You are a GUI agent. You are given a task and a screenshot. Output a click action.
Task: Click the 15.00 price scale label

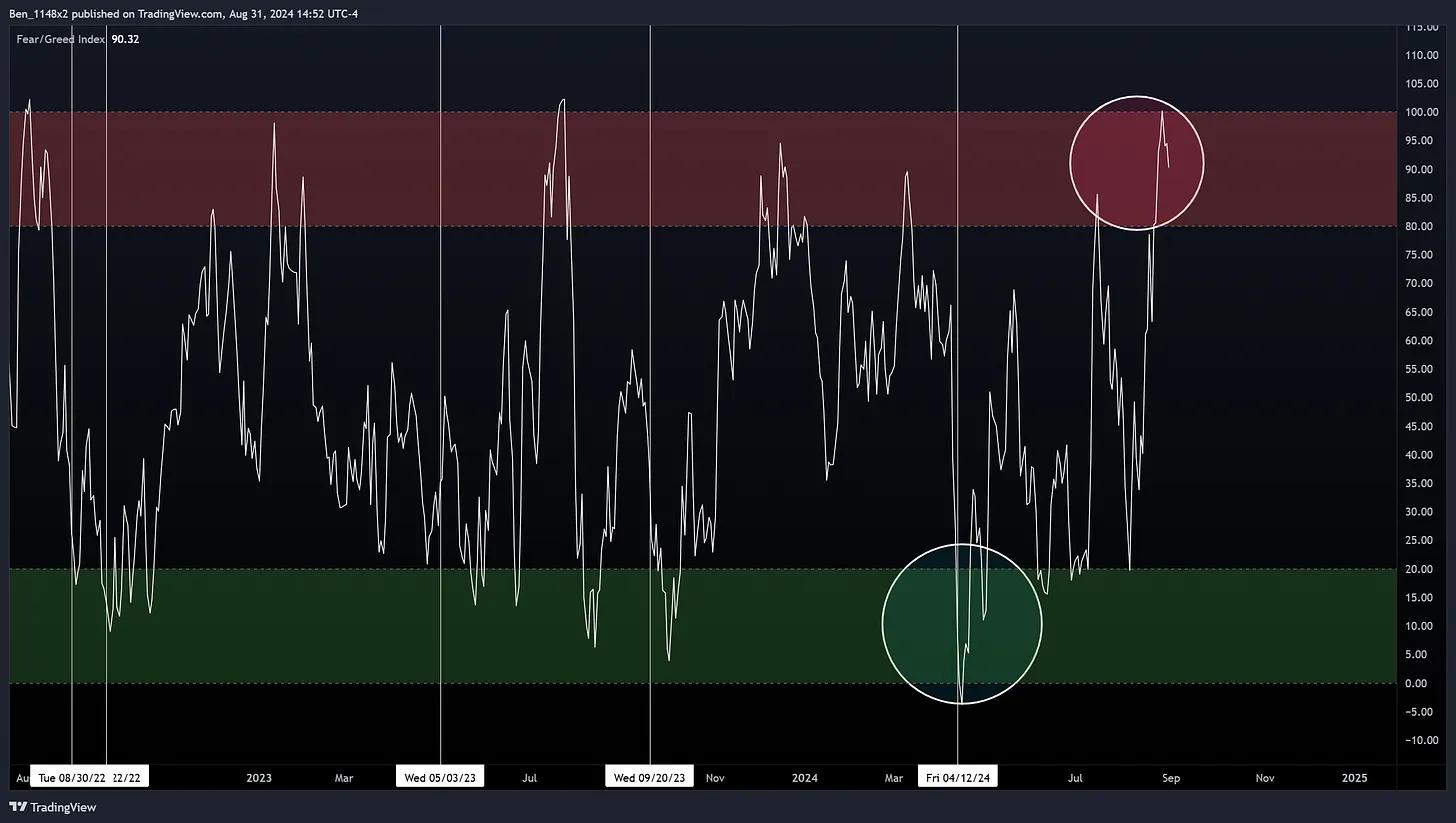[1421, 597]
